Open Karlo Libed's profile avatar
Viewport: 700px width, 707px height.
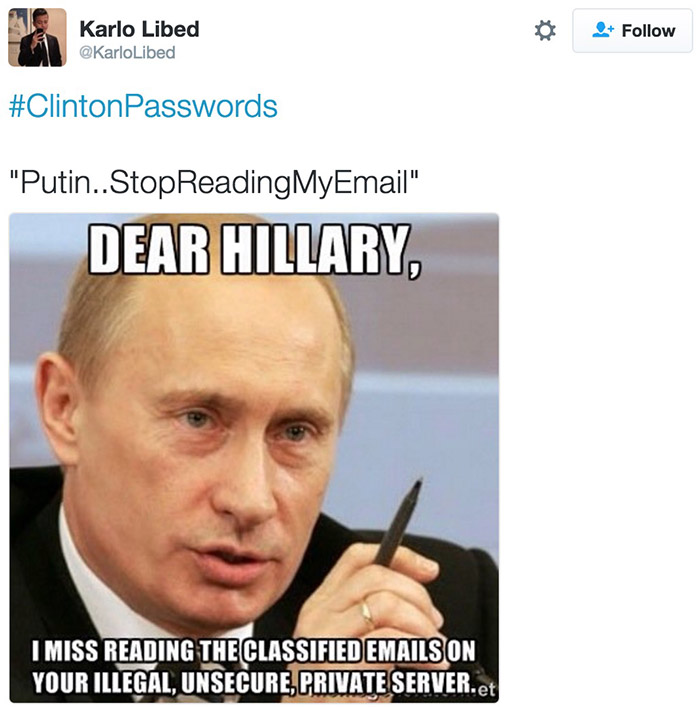37,37
